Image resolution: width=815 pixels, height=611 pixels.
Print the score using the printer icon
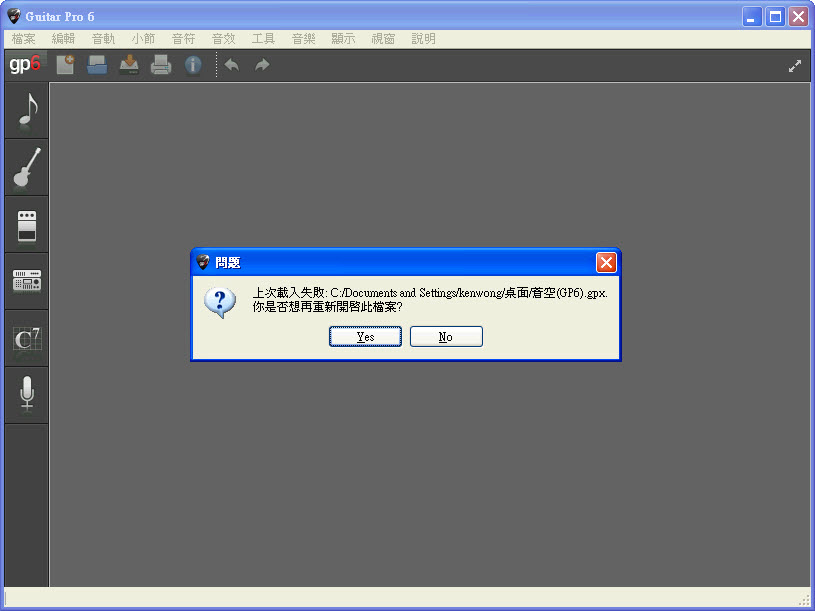coord(161,65)
